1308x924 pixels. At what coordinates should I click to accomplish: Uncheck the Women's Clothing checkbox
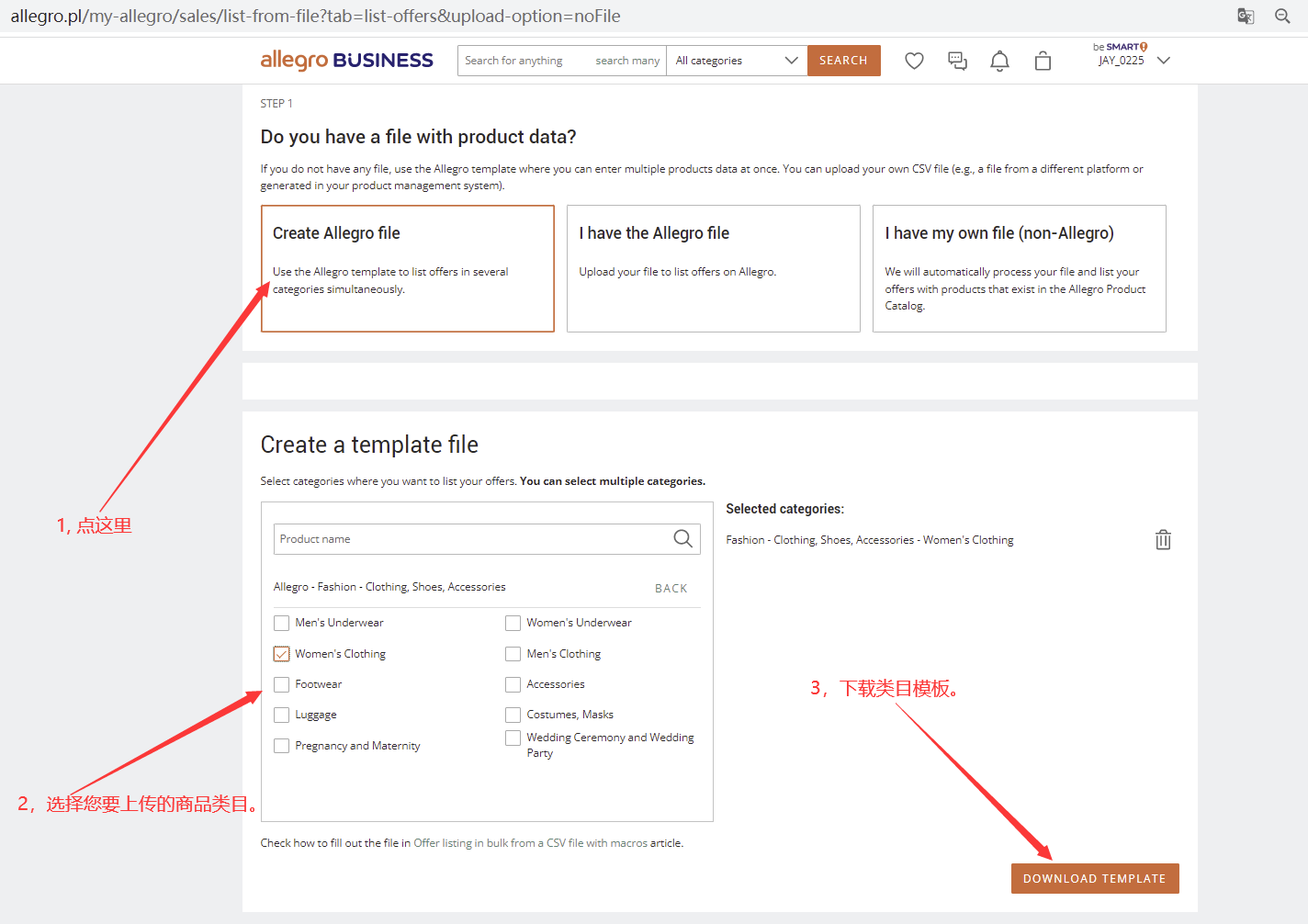pos(281,654)
